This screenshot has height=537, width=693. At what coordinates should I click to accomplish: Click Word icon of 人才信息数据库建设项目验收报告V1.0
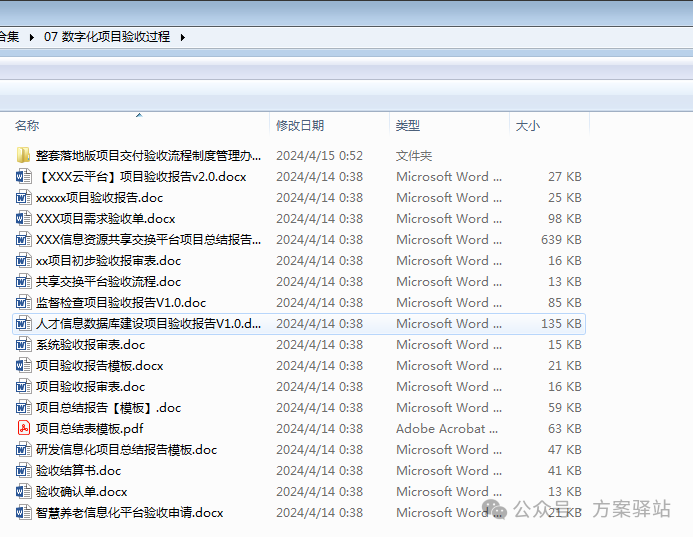click(23, 324)
